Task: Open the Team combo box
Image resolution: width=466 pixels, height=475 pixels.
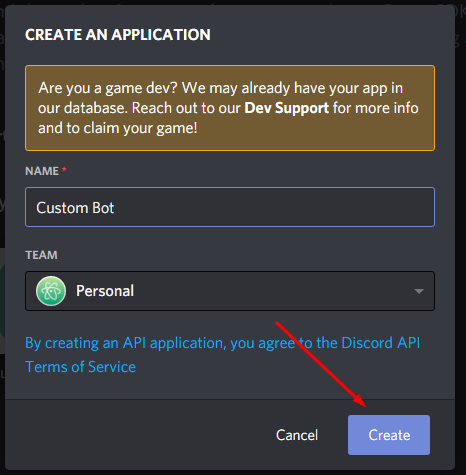Action: [x=230, y=291]
